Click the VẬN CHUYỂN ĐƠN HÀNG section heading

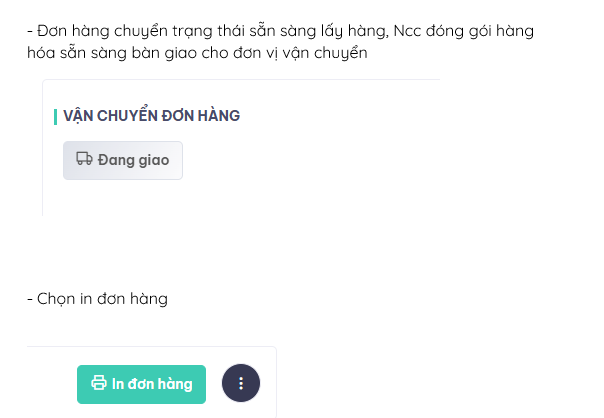(x=151, y=116)
